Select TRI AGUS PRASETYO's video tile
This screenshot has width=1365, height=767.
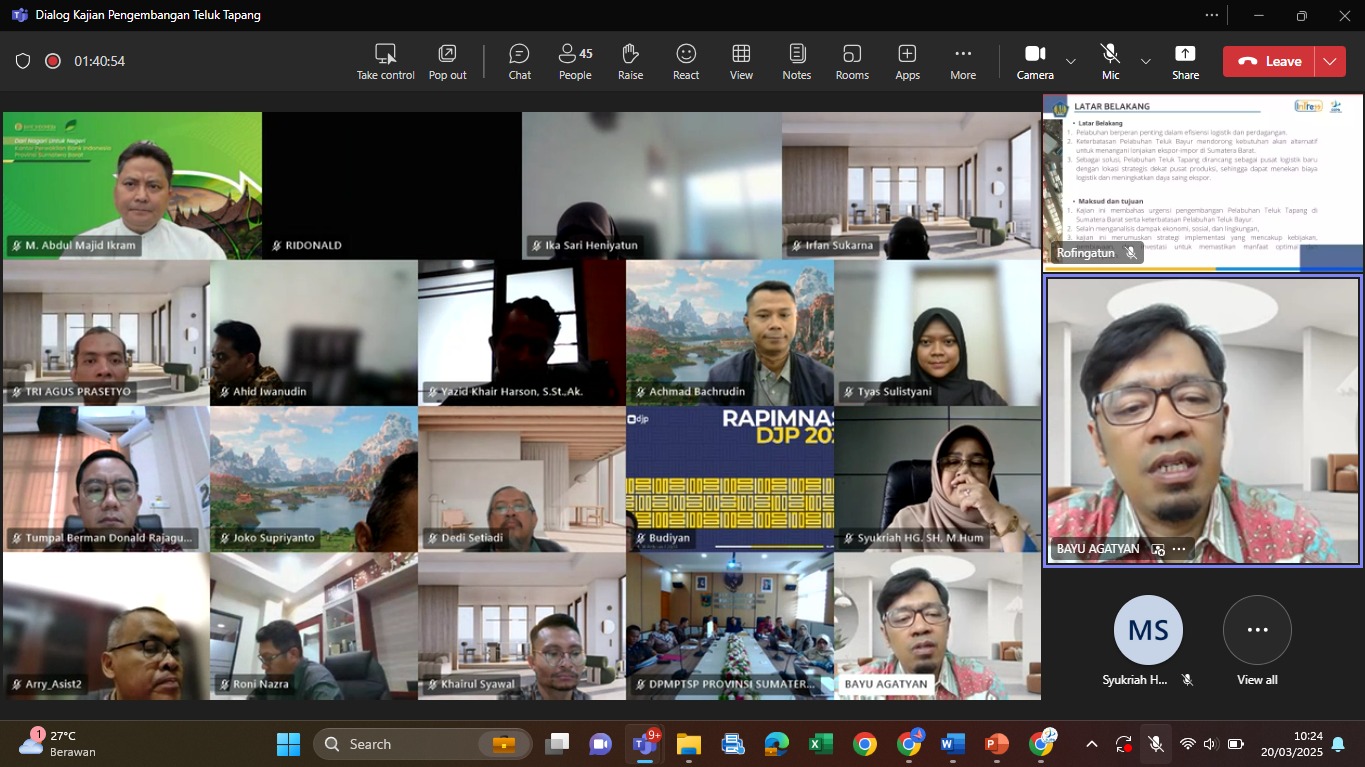point(106,333)
